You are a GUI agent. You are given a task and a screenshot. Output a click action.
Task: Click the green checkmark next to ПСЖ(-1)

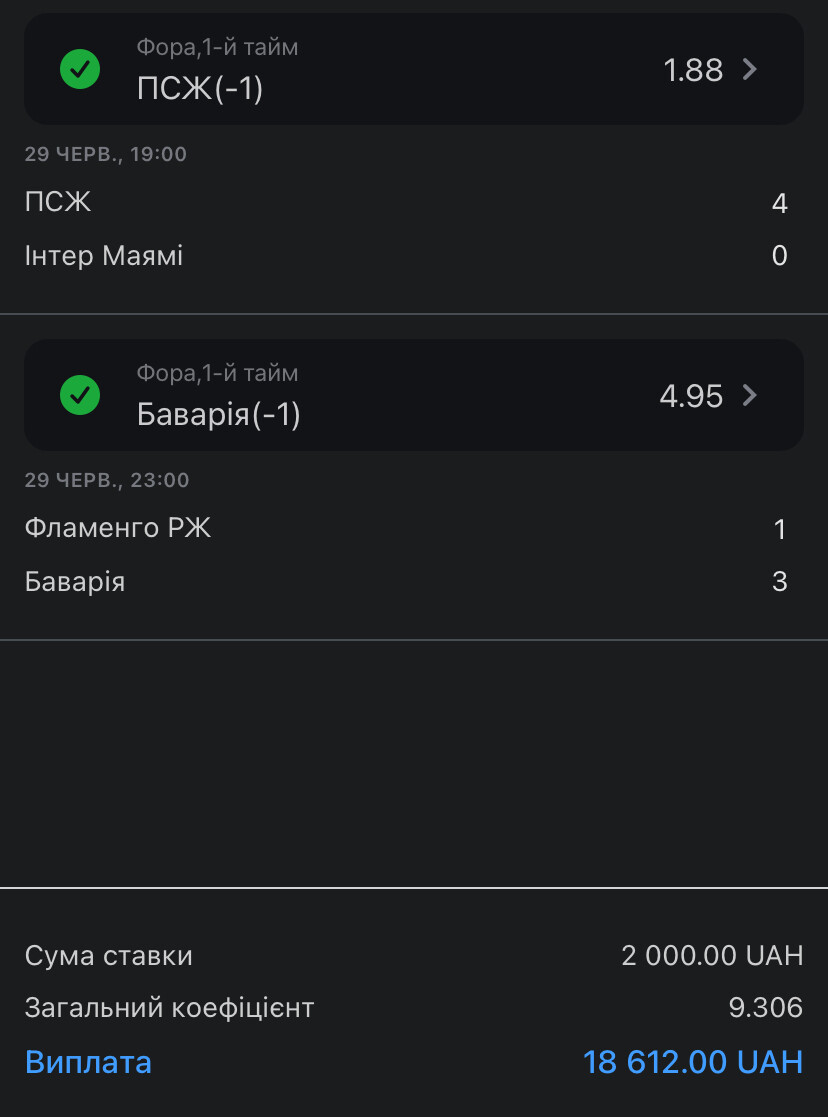tap(80, 69)
